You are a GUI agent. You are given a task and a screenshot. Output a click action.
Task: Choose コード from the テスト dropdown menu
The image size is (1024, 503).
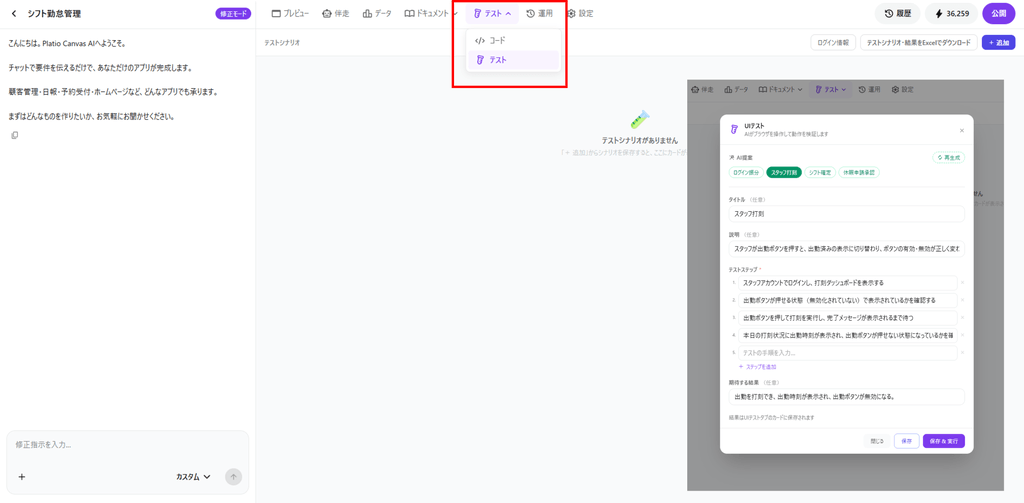[513, 41]
